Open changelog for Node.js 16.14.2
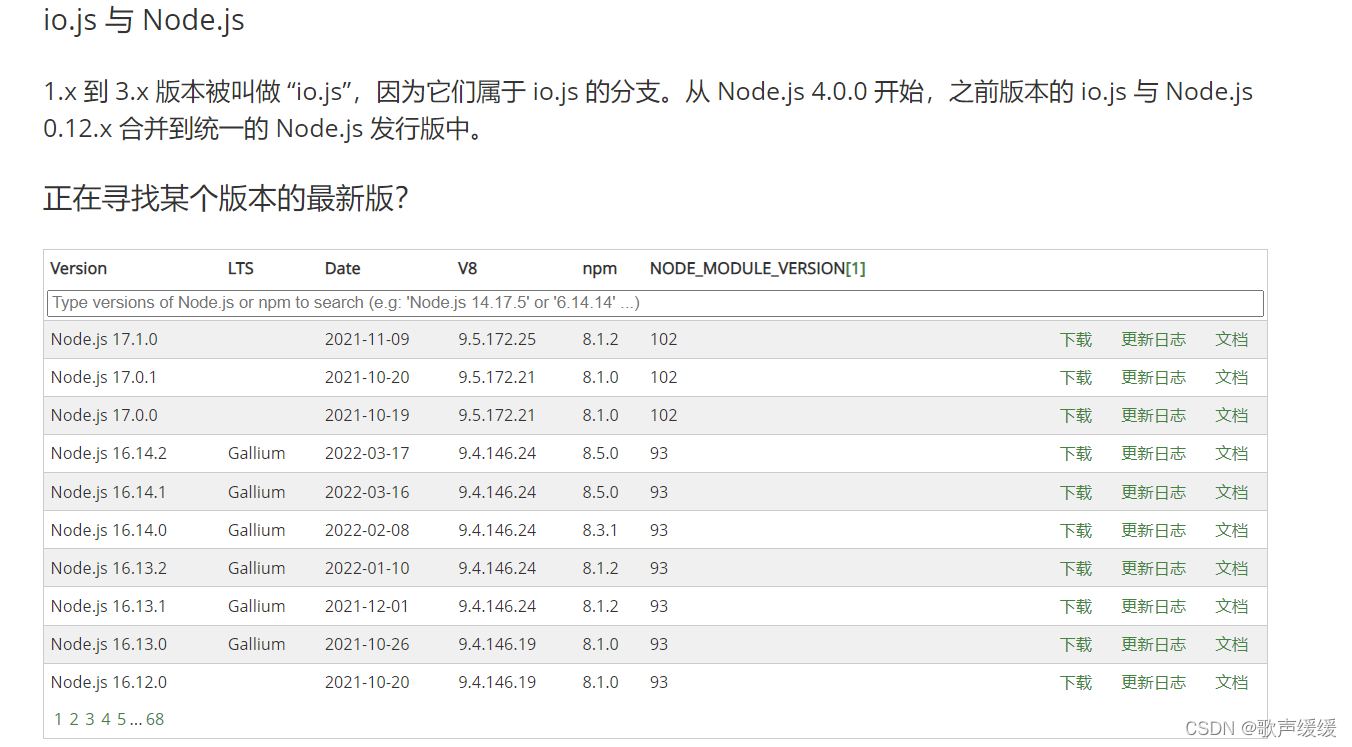The width and height of the screenshot is (1352, 747). [x=1153, y=453]
